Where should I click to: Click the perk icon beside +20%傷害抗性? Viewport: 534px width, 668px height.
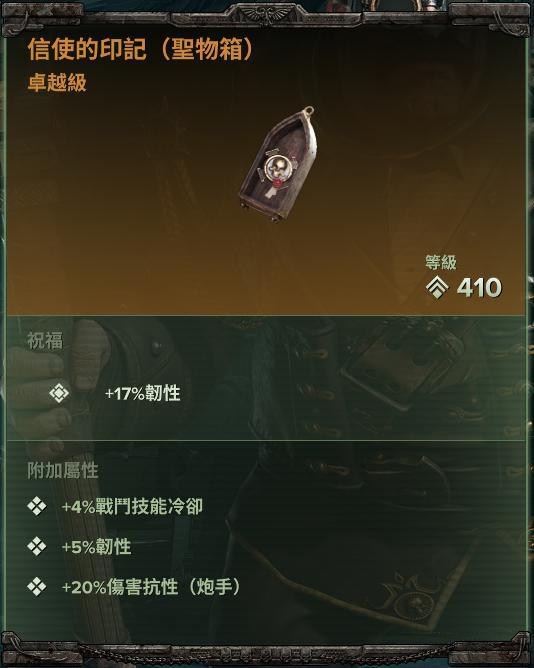(37, 587)
